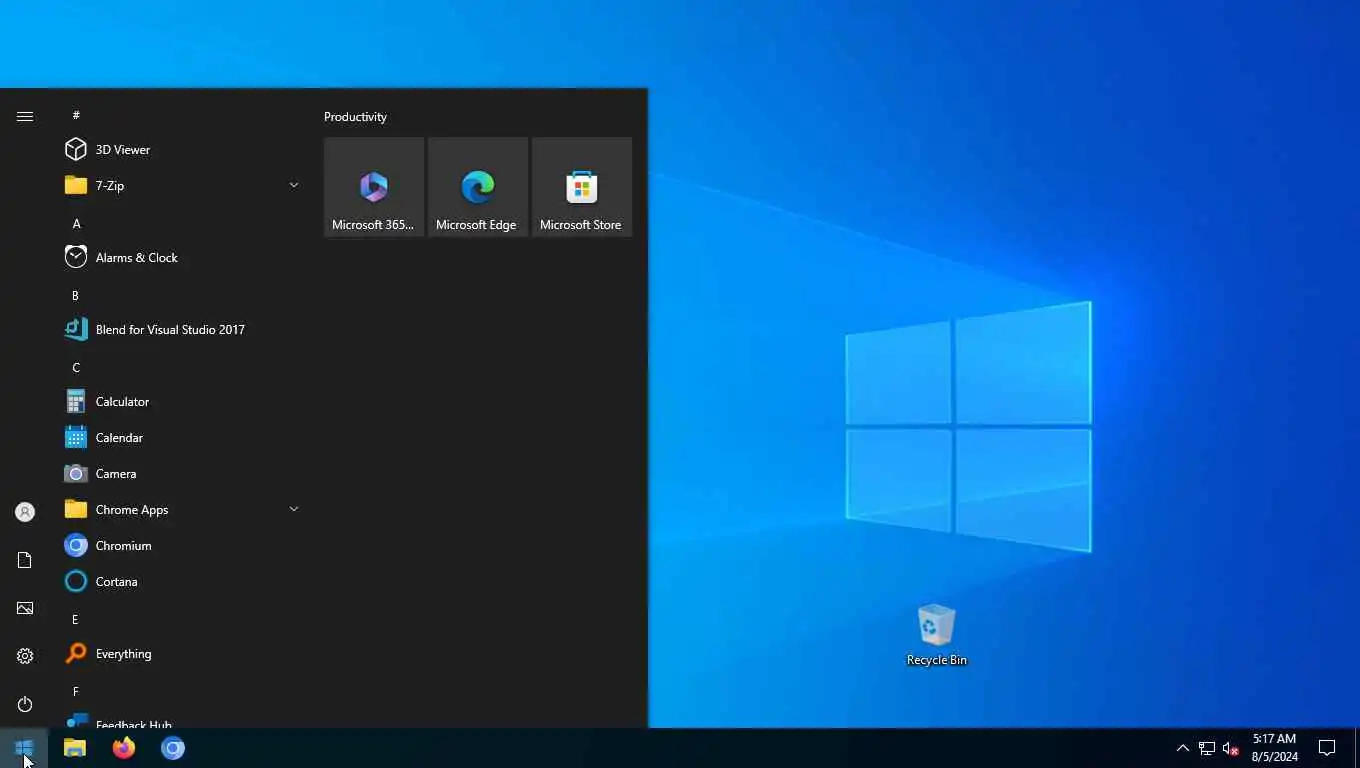Image resolution: width=1360 pixels, height=768 pixels.
Task: Open Pictures from the Start sidebar
Action: click(25, 608)
